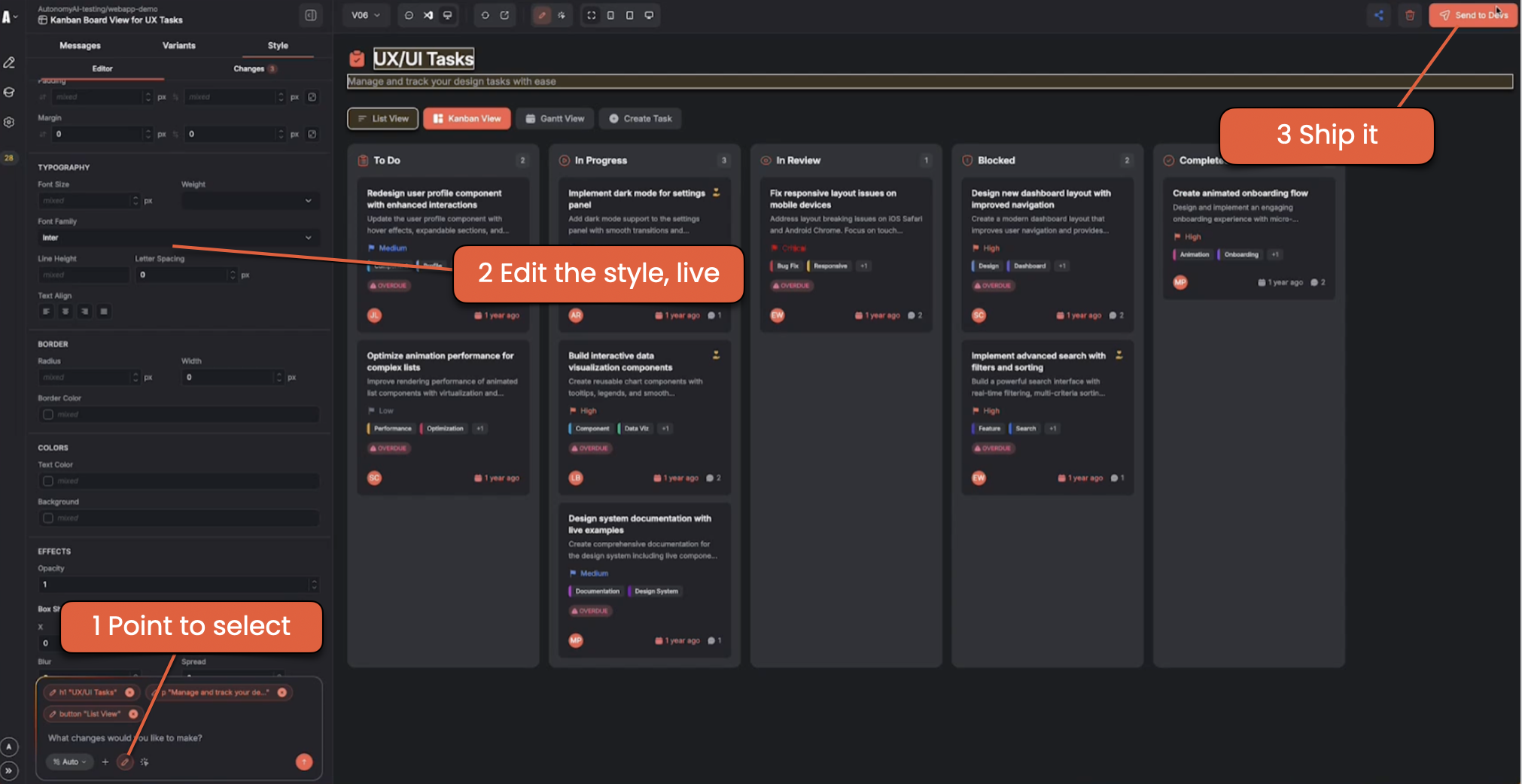Click the double-chevron expand icon at bottom left
Image resolution: width=1522 pixels, height=784 pixels.
9,770
